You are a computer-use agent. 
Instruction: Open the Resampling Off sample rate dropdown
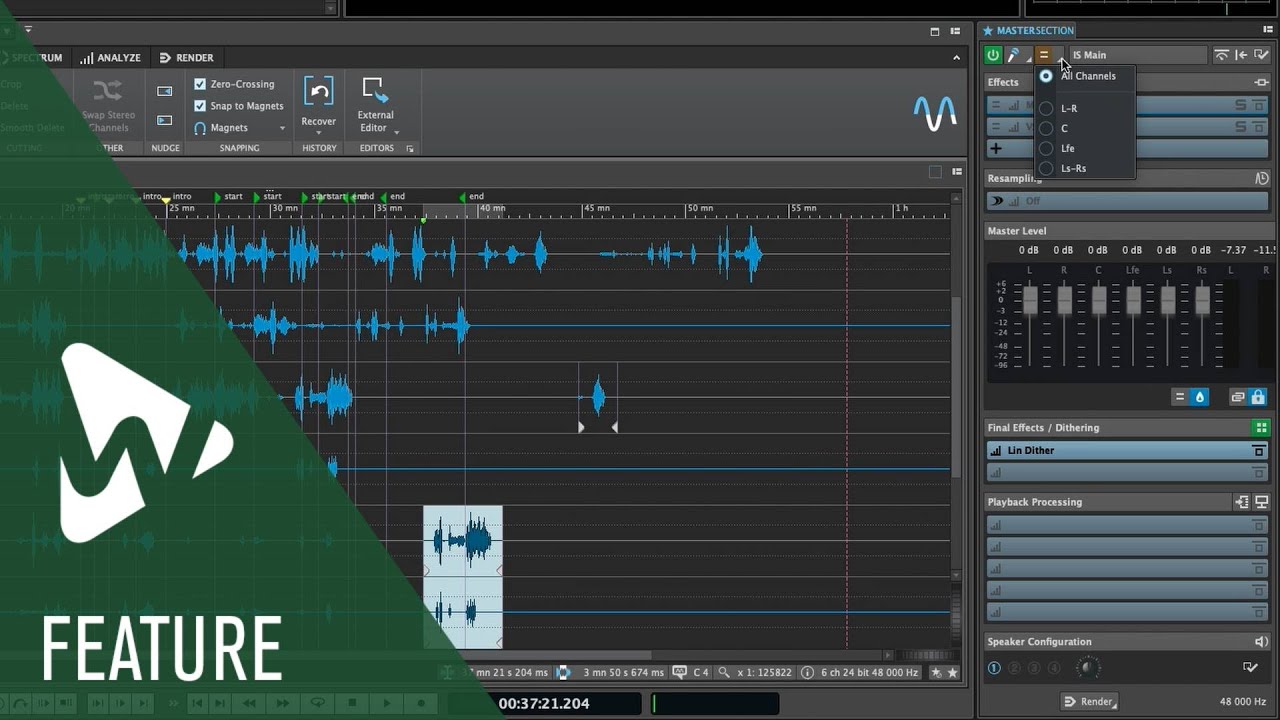coord(1127,201)
